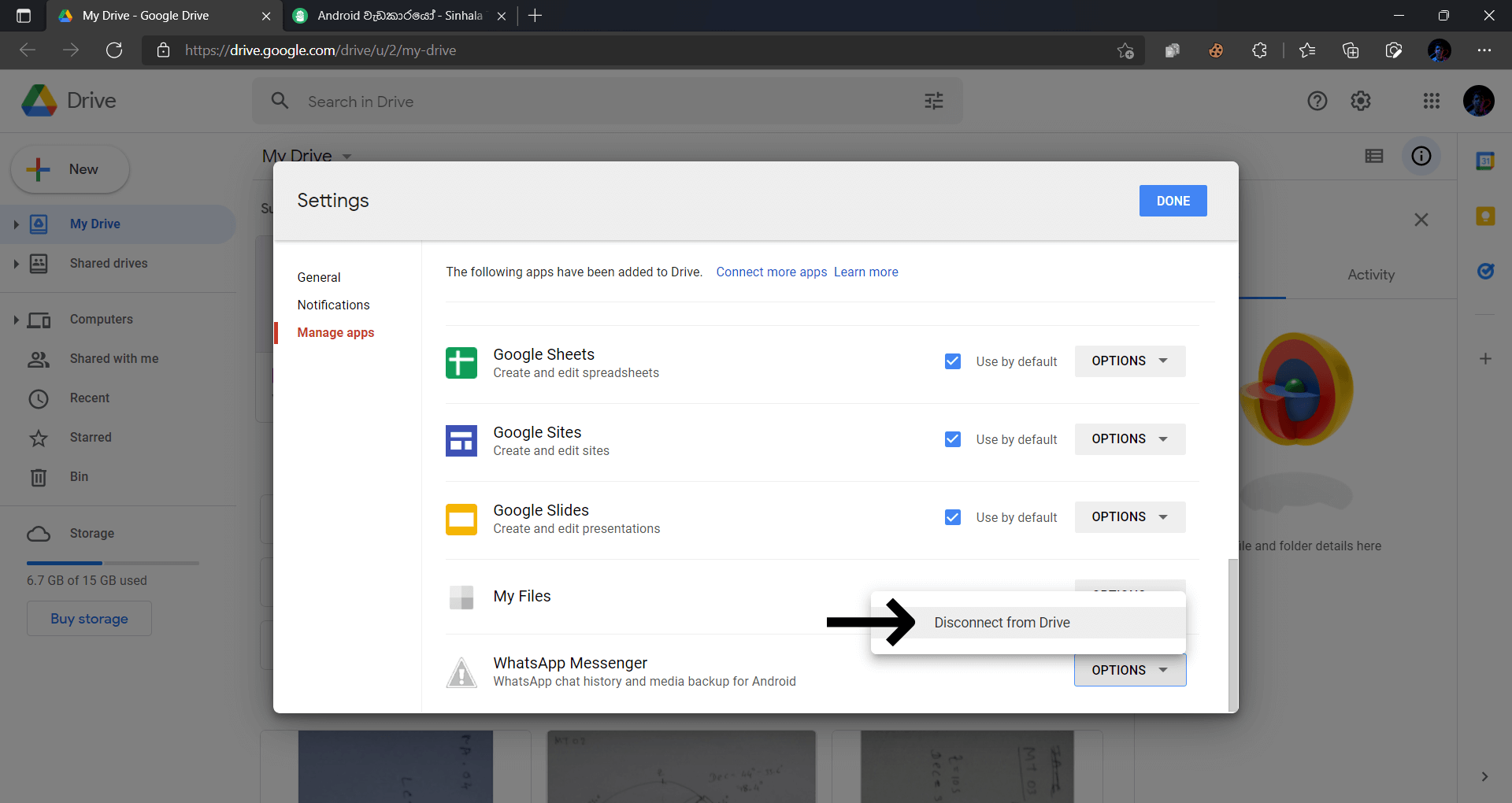Viewport: 1512px width, 803px height.
Task: Focus the Search in Drive field
Action: click(606, 102)
